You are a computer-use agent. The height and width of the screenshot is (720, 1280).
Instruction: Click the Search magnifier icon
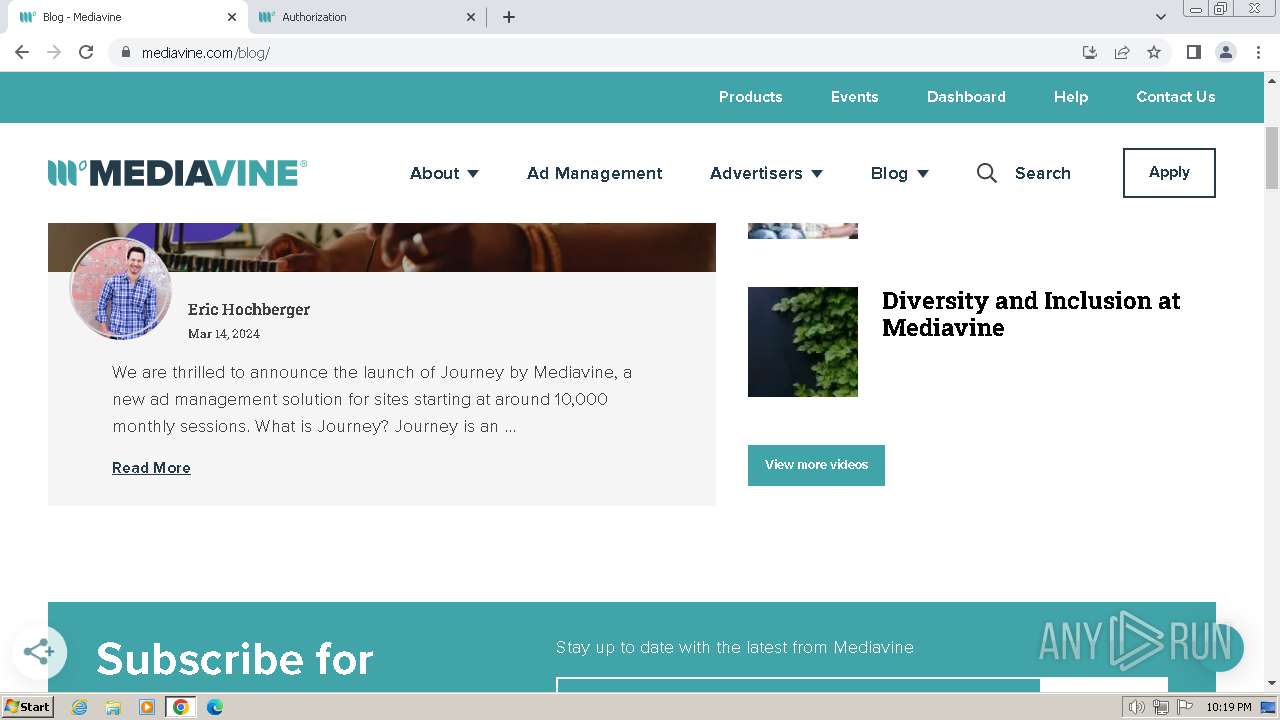point(987,173)
